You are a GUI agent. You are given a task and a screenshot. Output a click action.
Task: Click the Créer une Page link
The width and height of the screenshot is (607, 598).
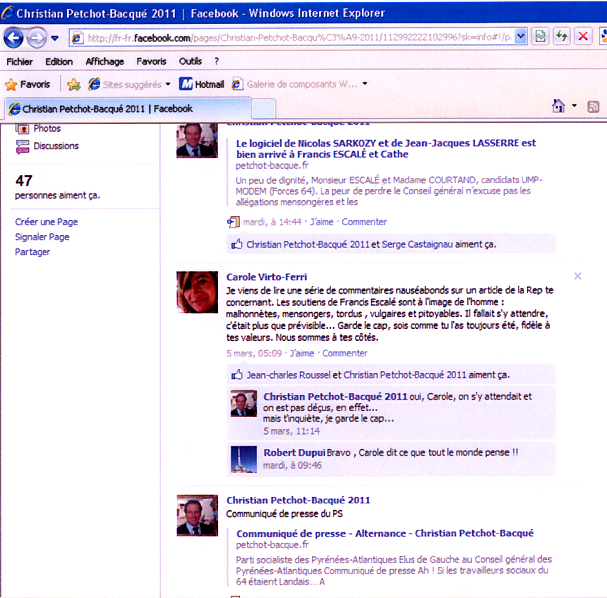[x=46, y=222]
